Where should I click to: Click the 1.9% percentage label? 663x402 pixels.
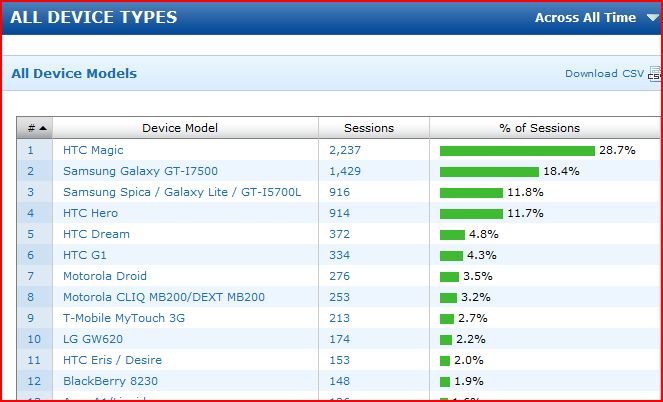click(x=469, y=381)
